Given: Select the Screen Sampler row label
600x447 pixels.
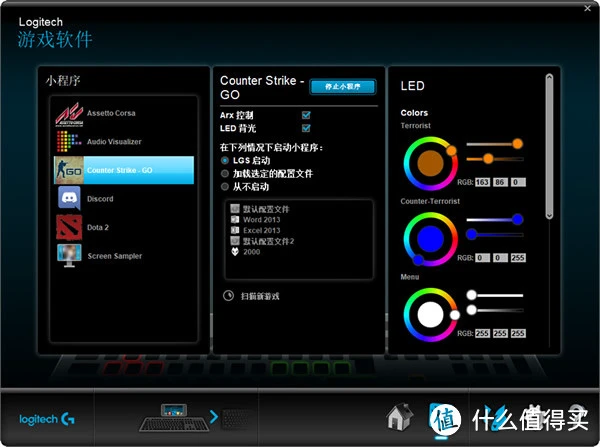Looking at the screenshot, I should [114, 256].
